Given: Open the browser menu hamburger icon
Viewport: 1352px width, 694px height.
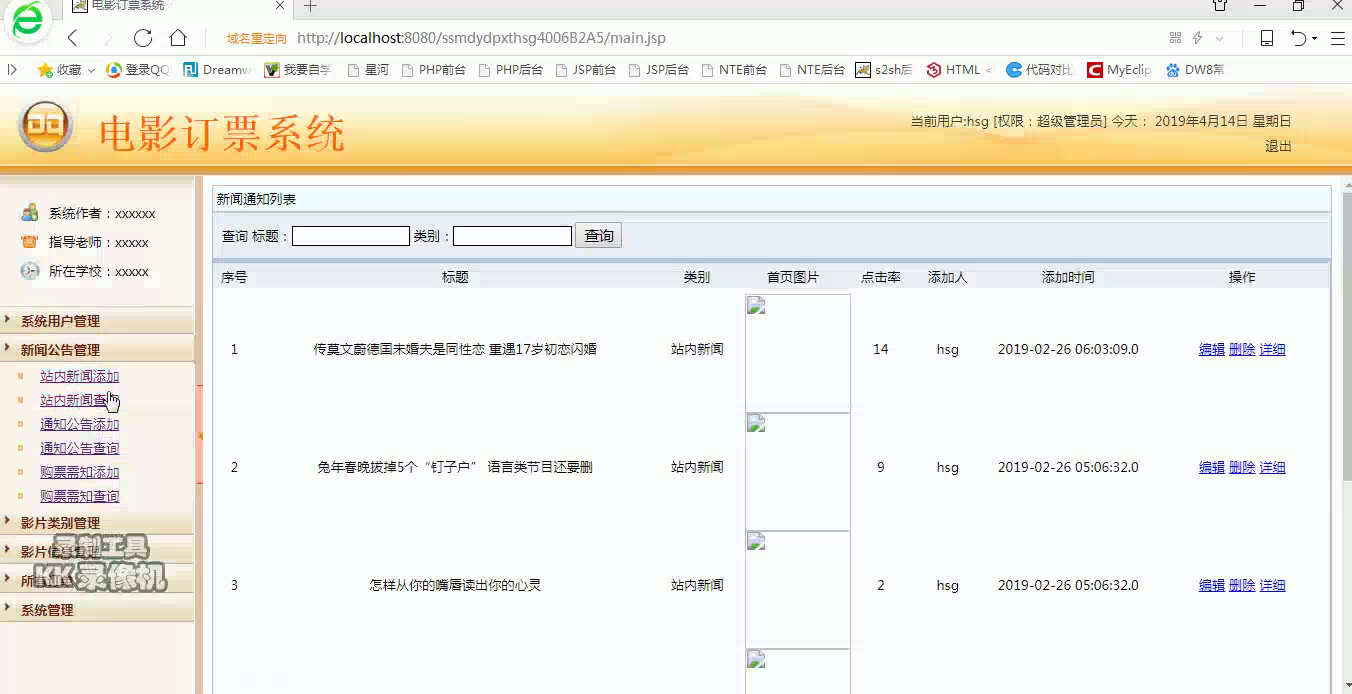Looking at the screenshot, I should click(1337, 38).
